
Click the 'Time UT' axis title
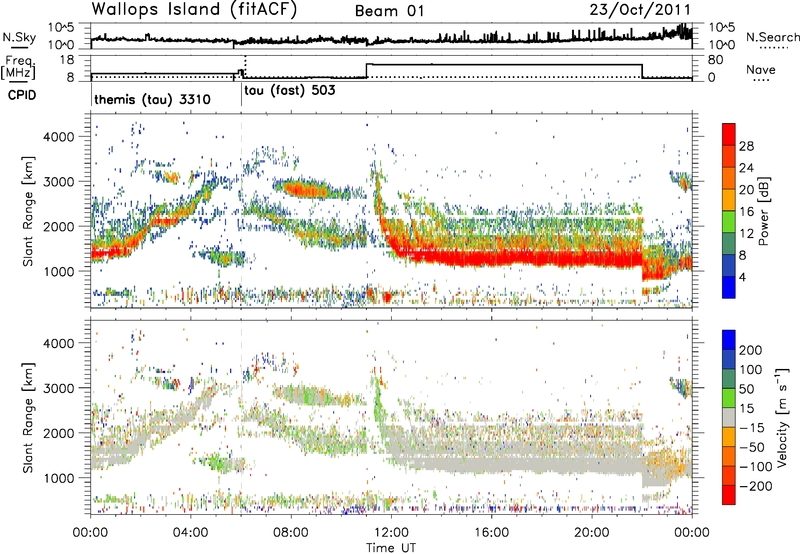pos(391,547)
